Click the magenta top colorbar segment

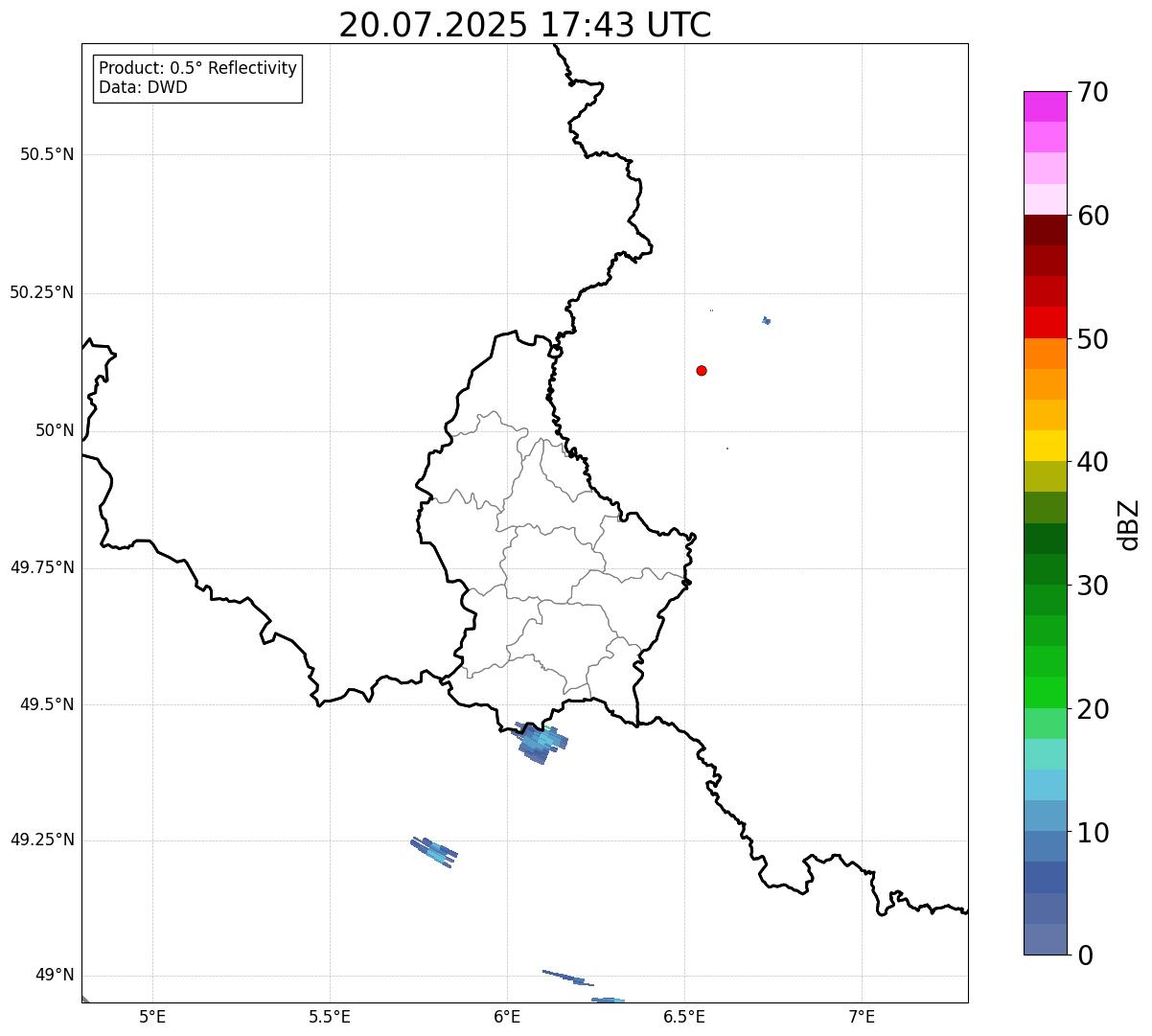(1045, 106)
